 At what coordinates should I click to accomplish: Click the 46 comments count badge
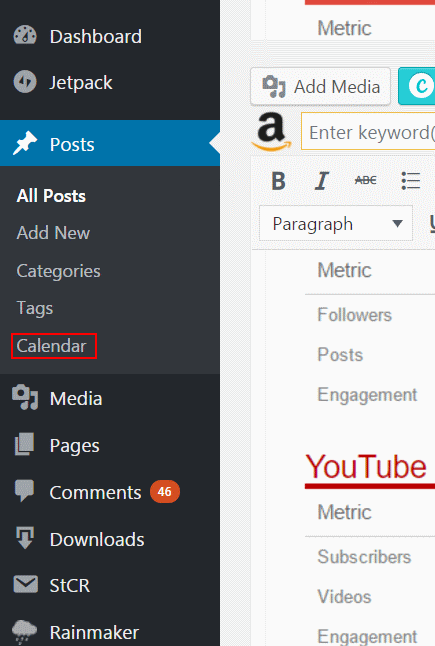pyautogui.click(x=165, y=492)
